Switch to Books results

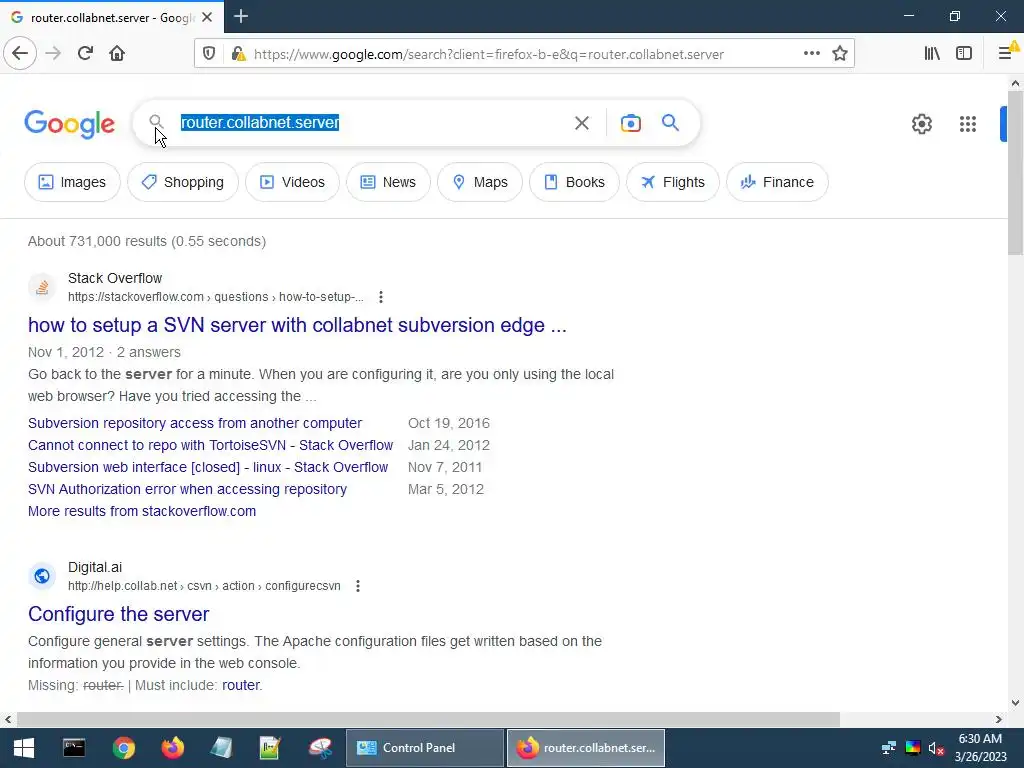(x=574, y=182)
